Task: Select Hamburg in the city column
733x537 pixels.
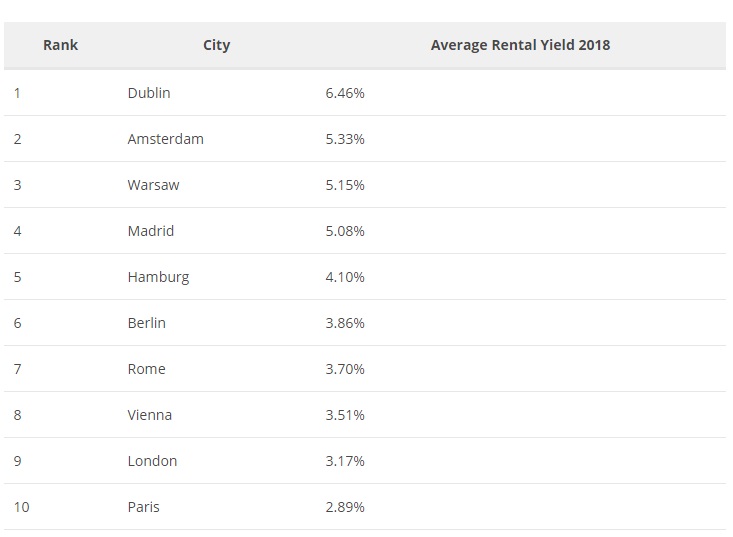Action: [x=158, y=277]
